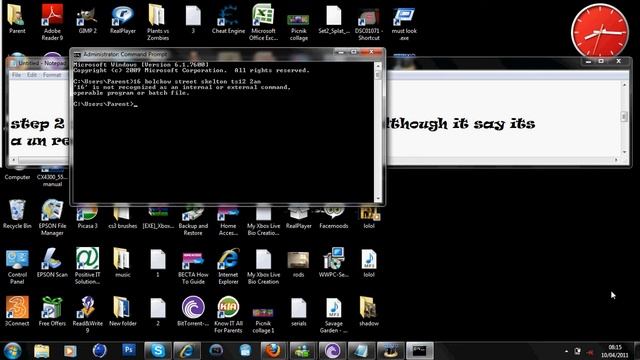Screen dimensions: 640x360
Task: Switch to Firefox on the taskbar
Action: tap(273, 351)
